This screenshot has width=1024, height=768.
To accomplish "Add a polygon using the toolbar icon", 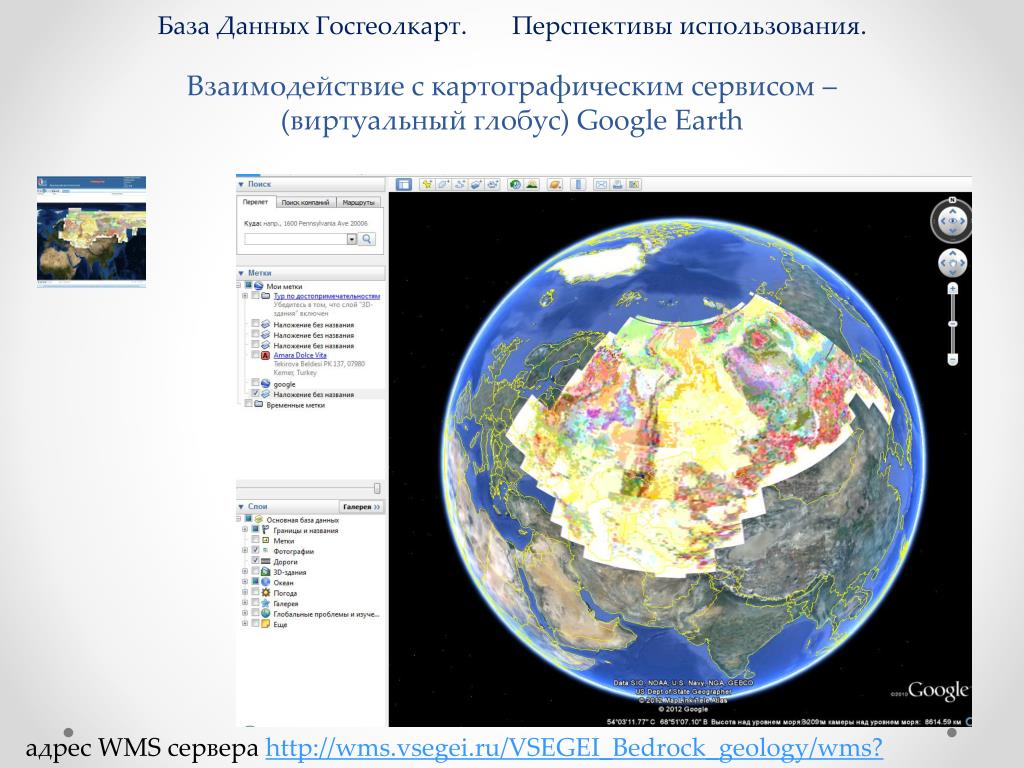I will coord(443,185).
